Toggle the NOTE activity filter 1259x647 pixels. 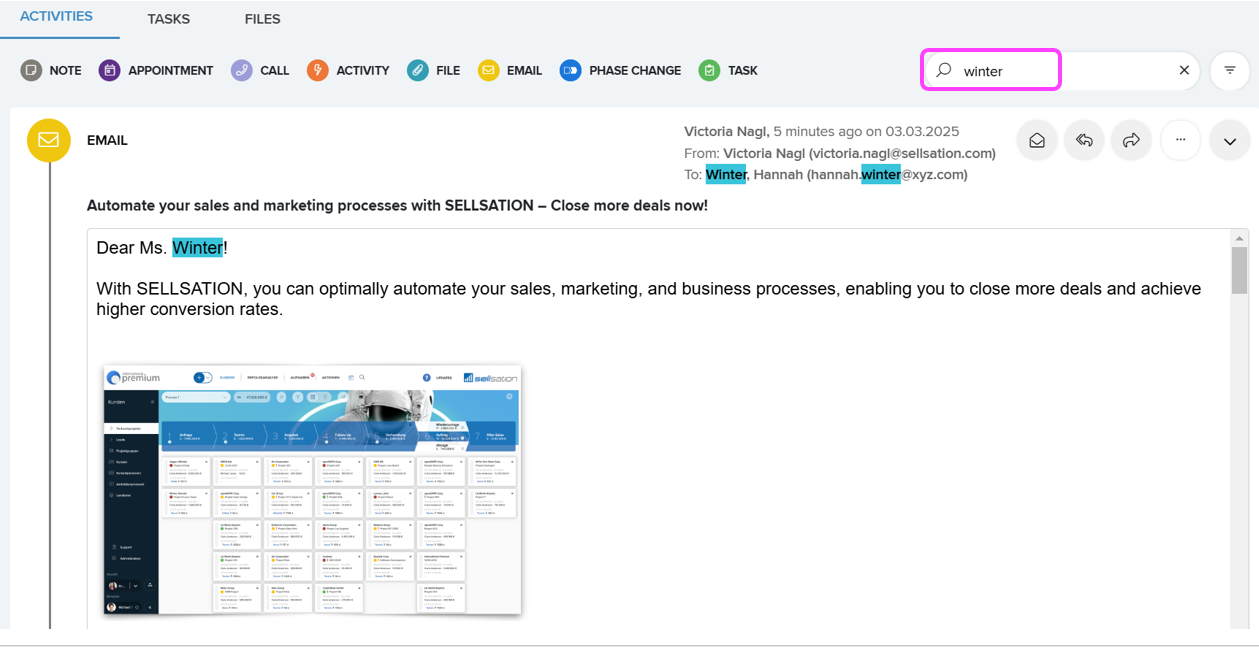51,70
